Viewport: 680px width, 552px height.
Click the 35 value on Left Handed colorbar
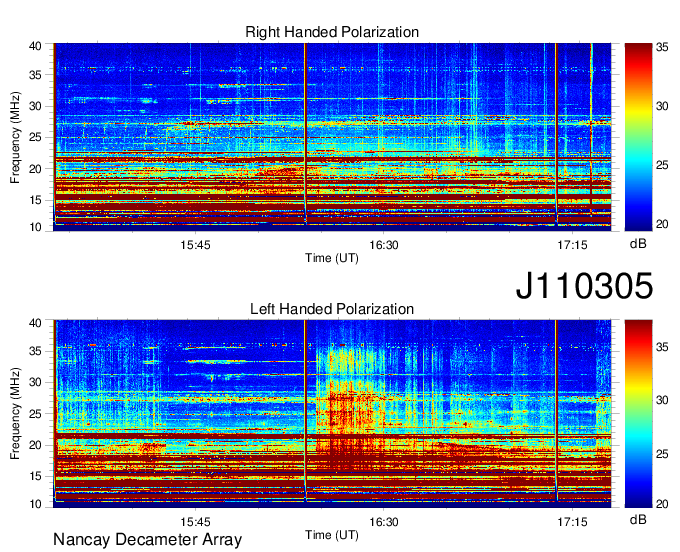(662, 346)
